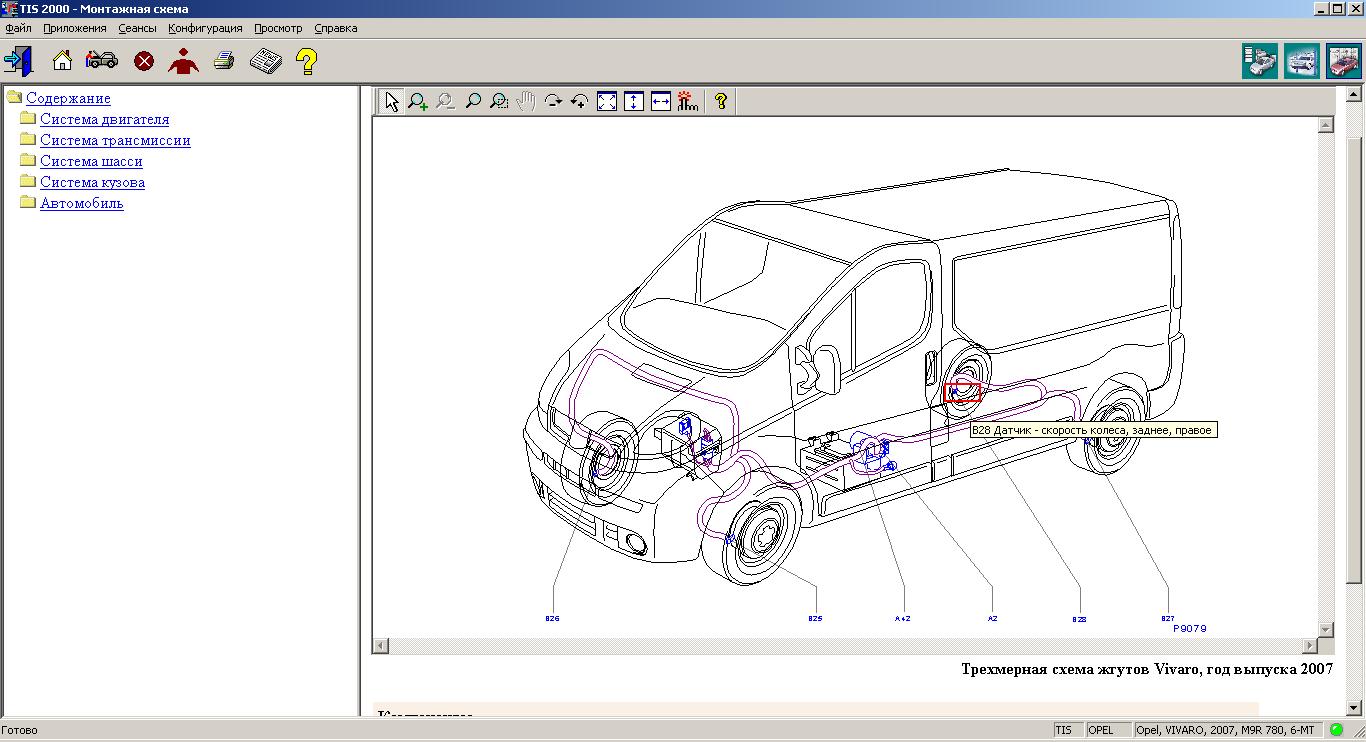
Task: Open the Справка menu
Action: [x=335, y=28]
